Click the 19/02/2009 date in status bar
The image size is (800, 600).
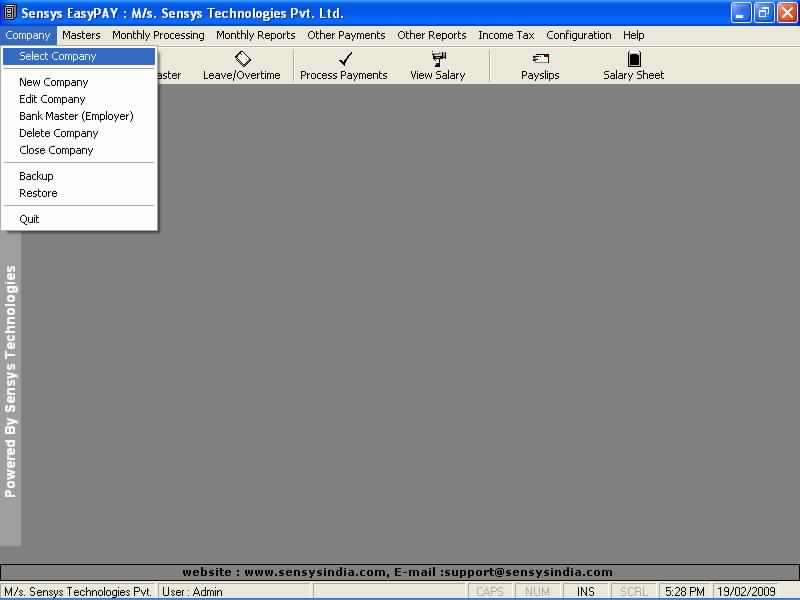(746, 591)
